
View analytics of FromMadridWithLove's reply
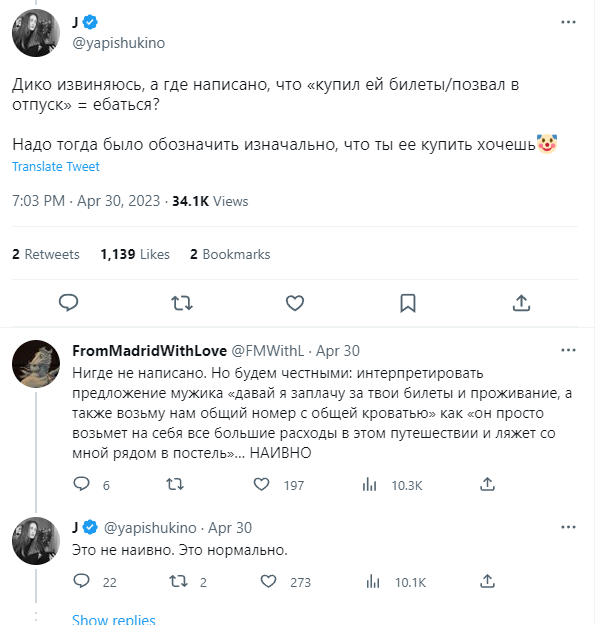(370, 485)
